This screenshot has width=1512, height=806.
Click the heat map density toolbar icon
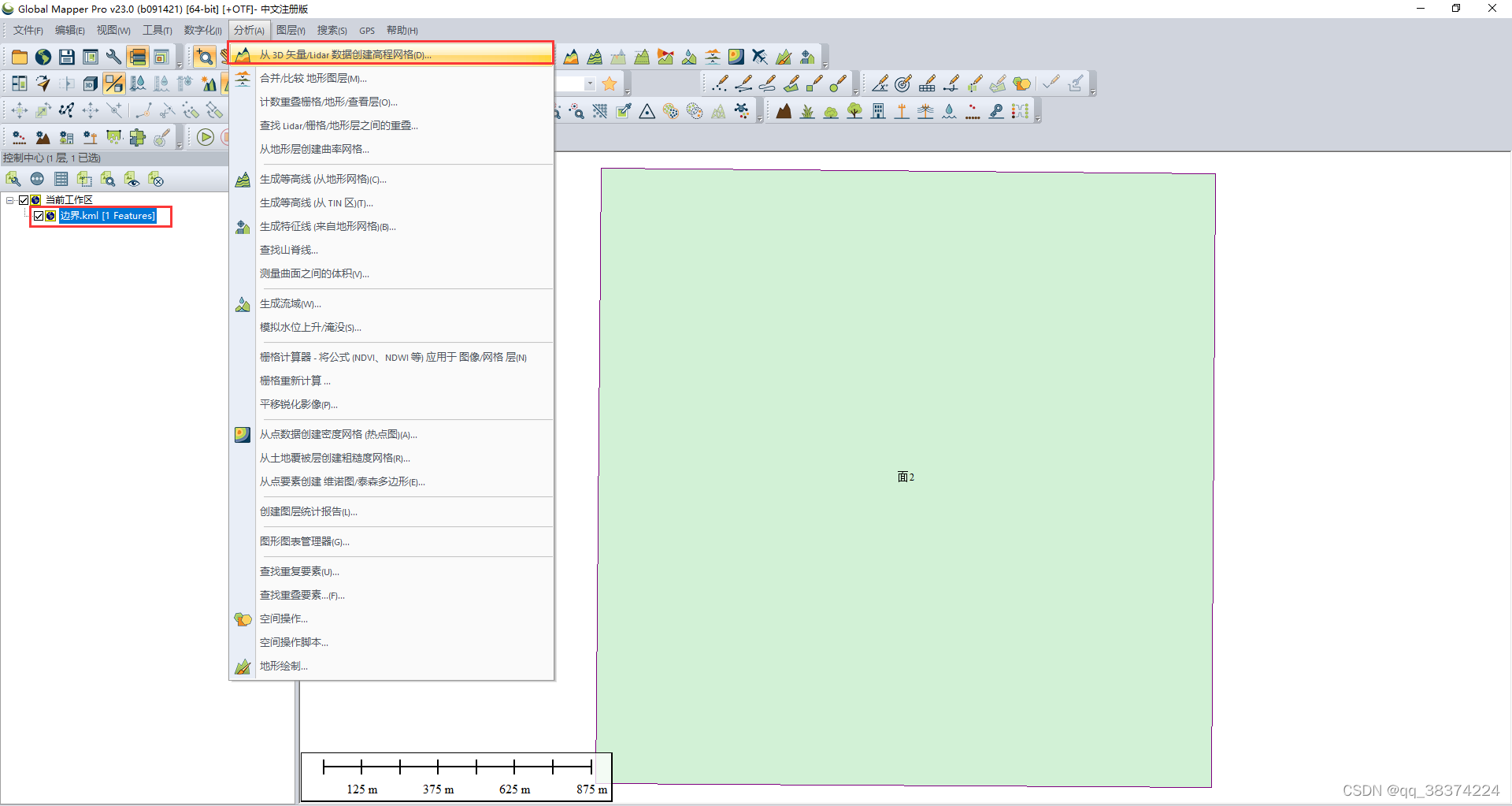(736, 57)
